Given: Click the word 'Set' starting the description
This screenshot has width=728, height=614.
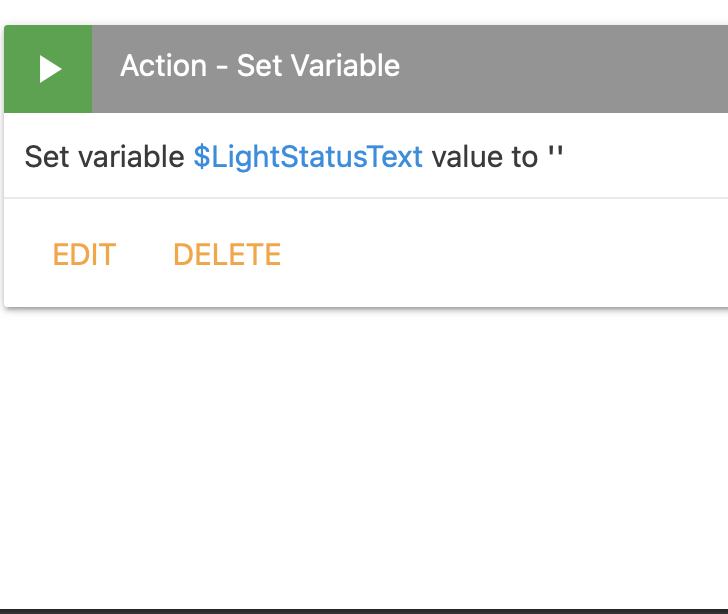Looking at the screenshot, I should pyautogui.click(x=46, y=157).
